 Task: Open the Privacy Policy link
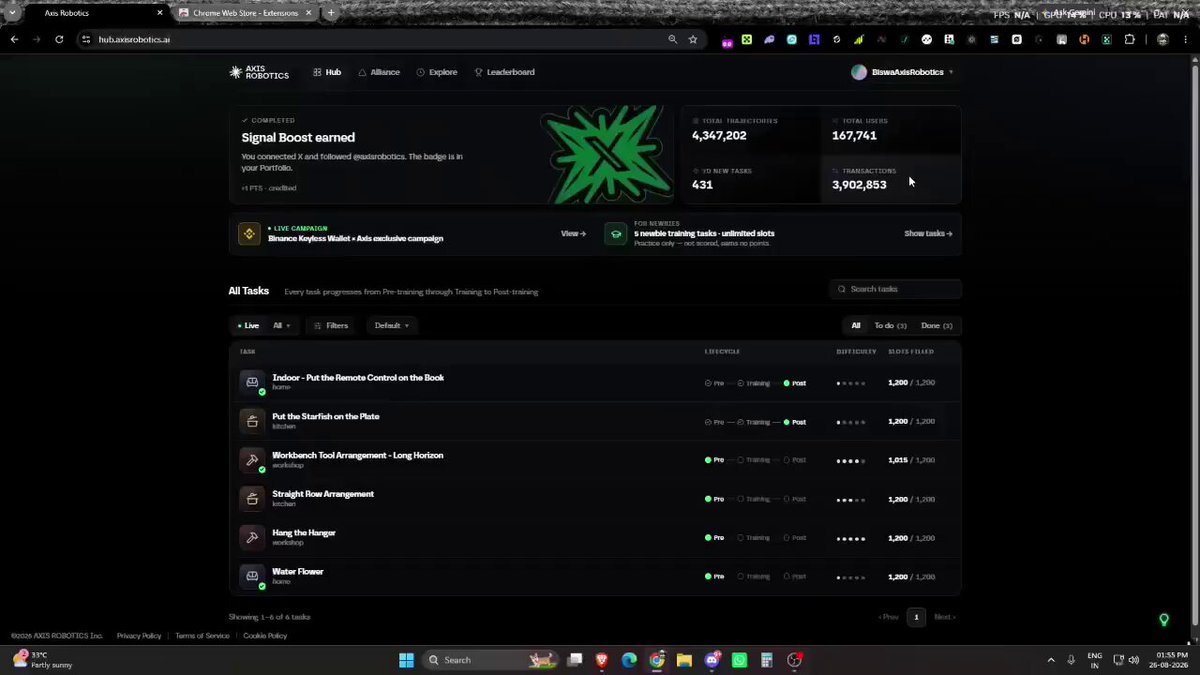coord(139,636)
